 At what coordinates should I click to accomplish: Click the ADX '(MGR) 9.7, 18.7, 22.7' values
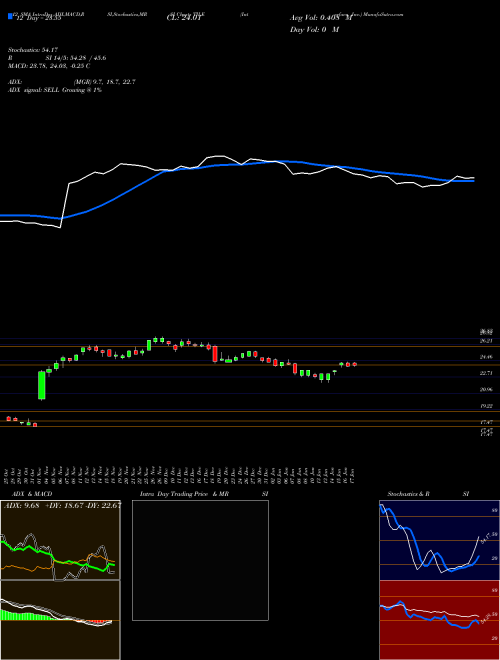pyautogui.click(x=105, y=82)
